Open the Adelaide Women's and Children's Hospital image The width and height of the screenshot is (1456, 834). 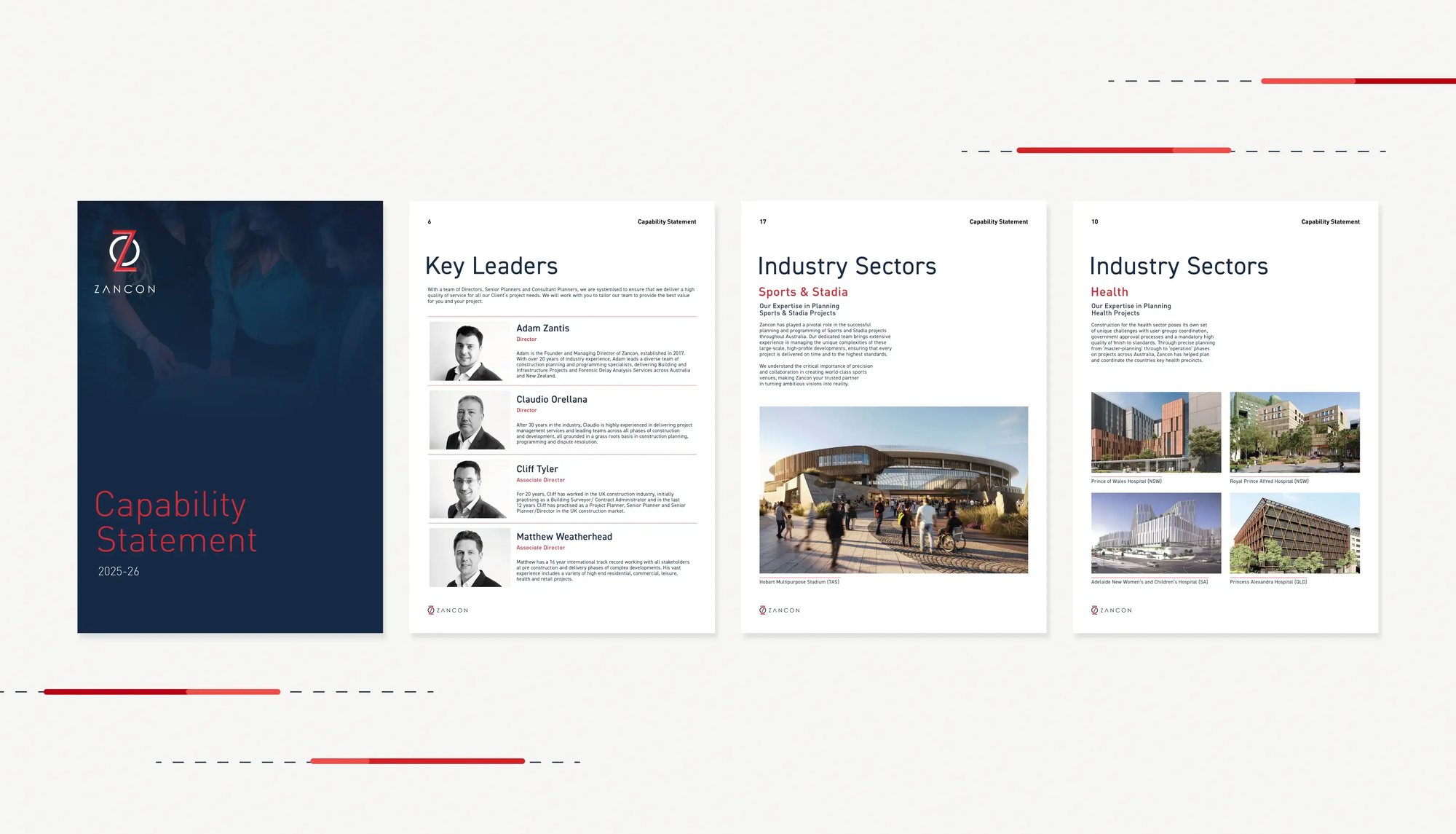click(x=1156, y=533)
